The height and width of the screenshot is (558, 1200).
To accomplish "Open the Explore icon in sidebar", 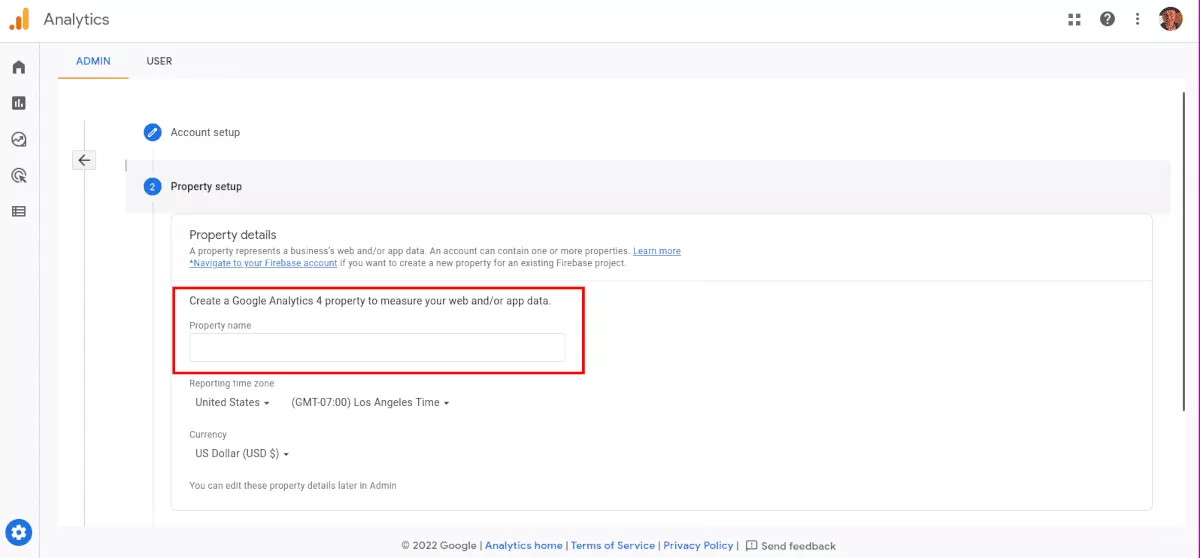I will click(19, 139).
